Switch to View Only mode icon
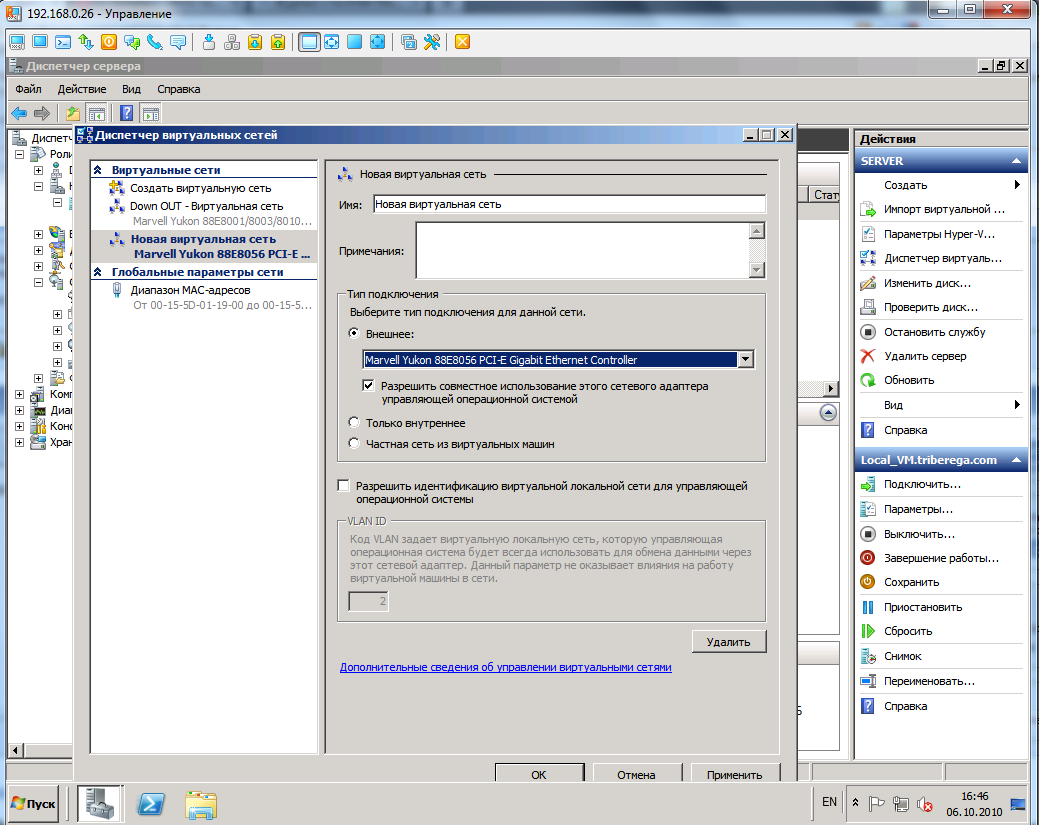 40,42
